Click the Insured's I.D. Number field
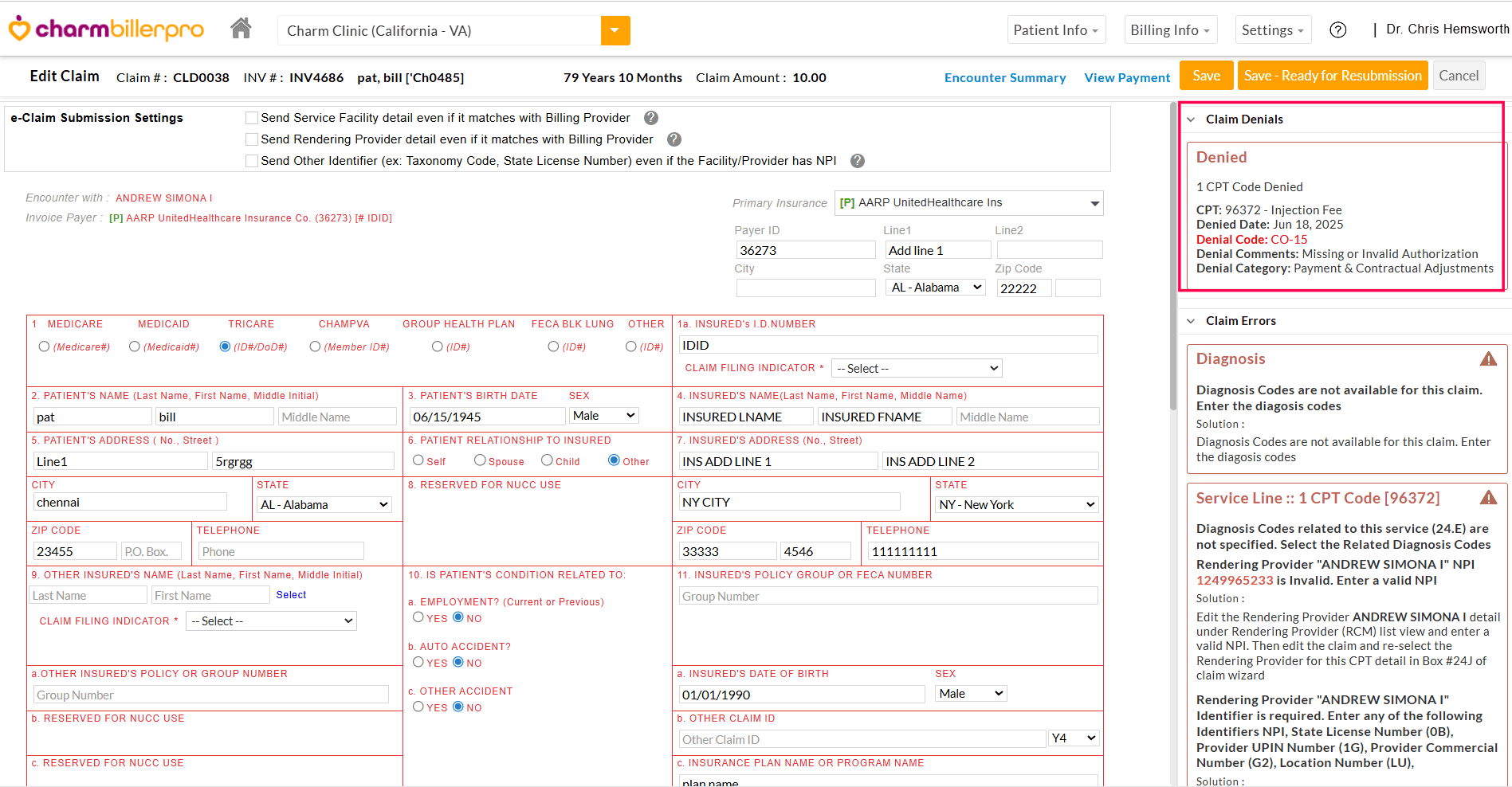Image resolution: width=1512 pixels, height=787 pixels. 888,345
